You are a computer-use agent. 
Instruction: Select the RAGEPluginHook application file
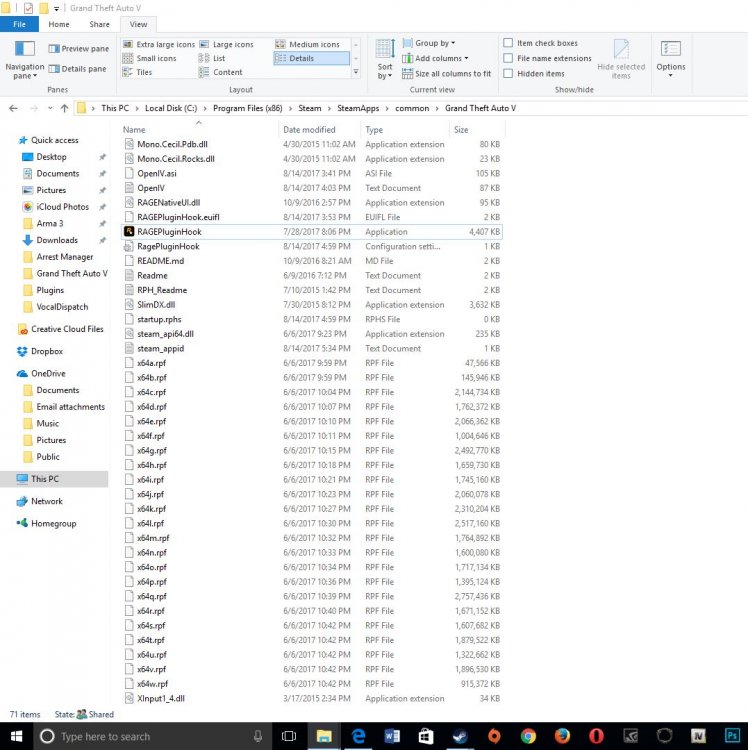tap(169, 231)
